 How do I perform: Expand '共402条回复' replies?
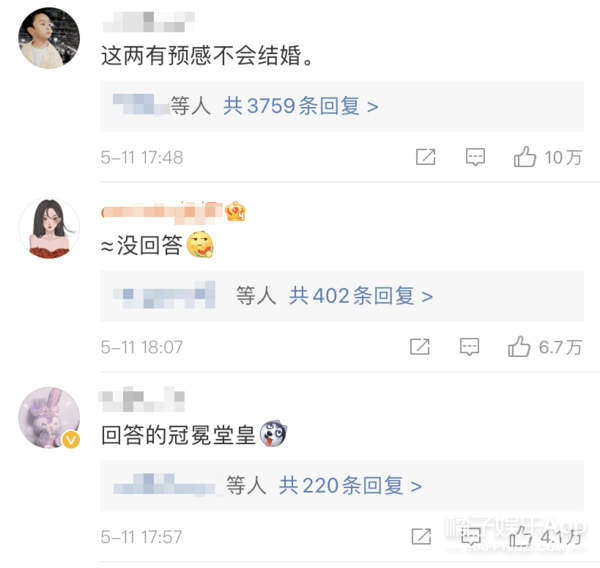click(x=361, y=296)
